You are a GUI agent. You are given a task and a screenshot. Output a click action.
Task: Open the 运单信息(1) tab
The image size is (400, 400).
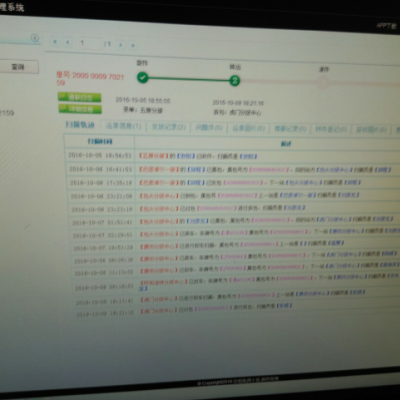coord(123,126)
